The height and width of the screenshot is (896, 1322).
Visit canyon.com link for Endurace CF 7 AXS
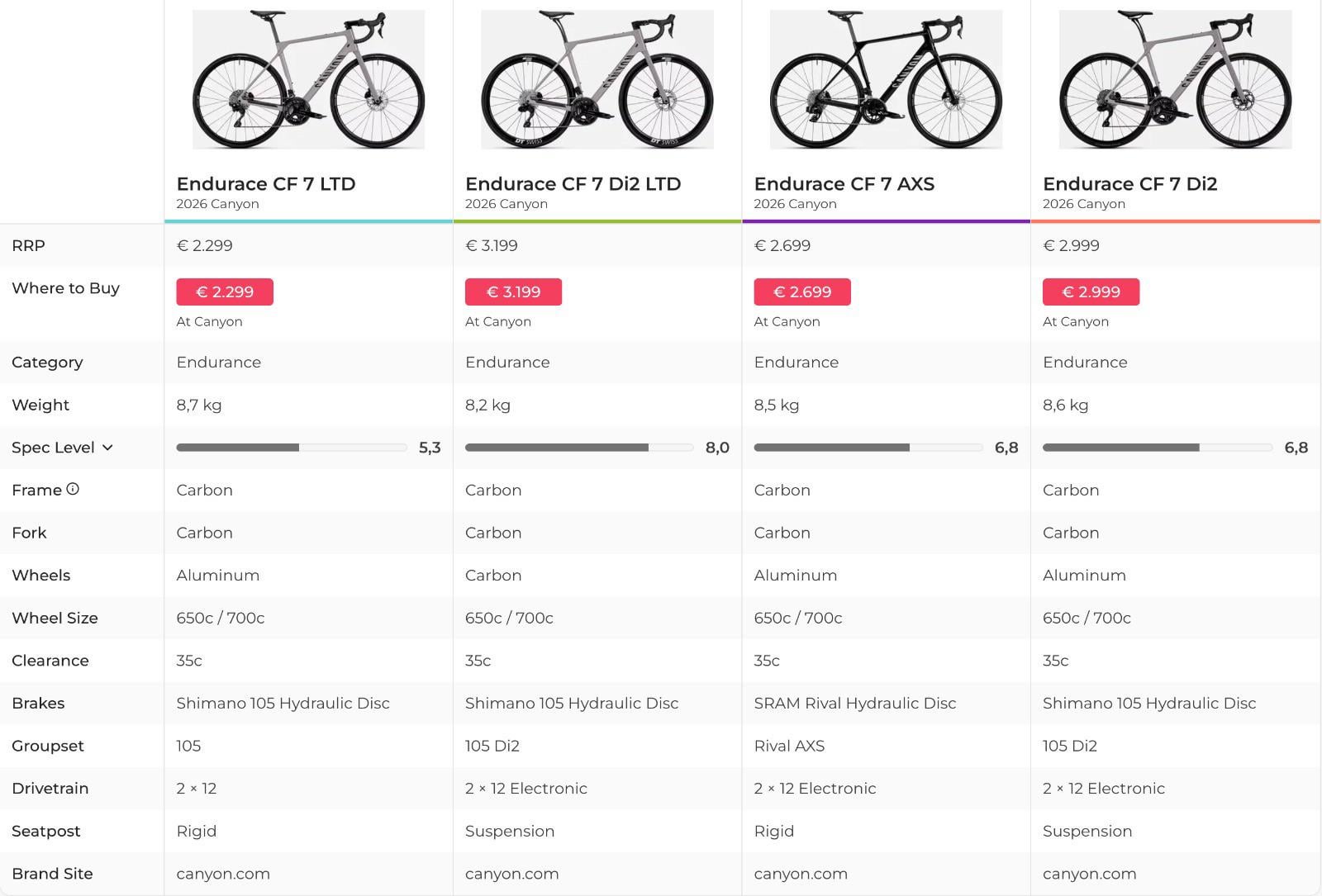pos(801,874)
